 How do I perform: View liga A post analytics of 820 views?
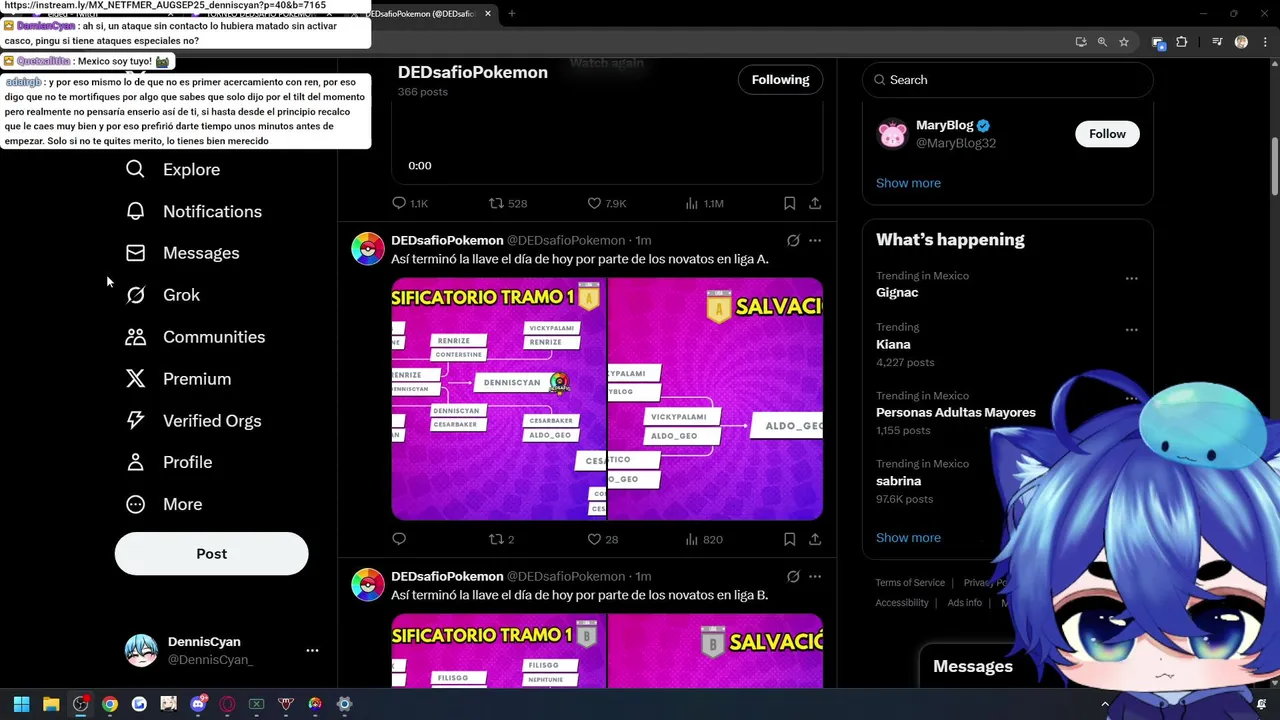click(x=704, y=539)
